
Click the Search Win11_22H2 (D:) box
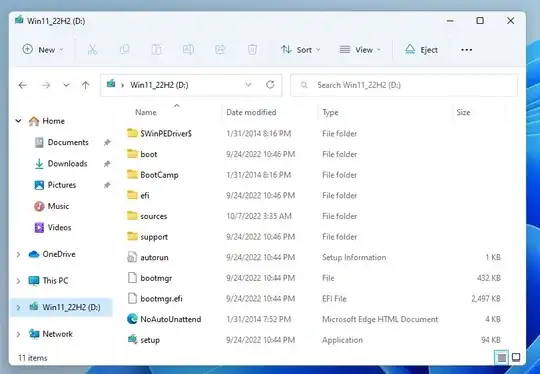(404, 85)
